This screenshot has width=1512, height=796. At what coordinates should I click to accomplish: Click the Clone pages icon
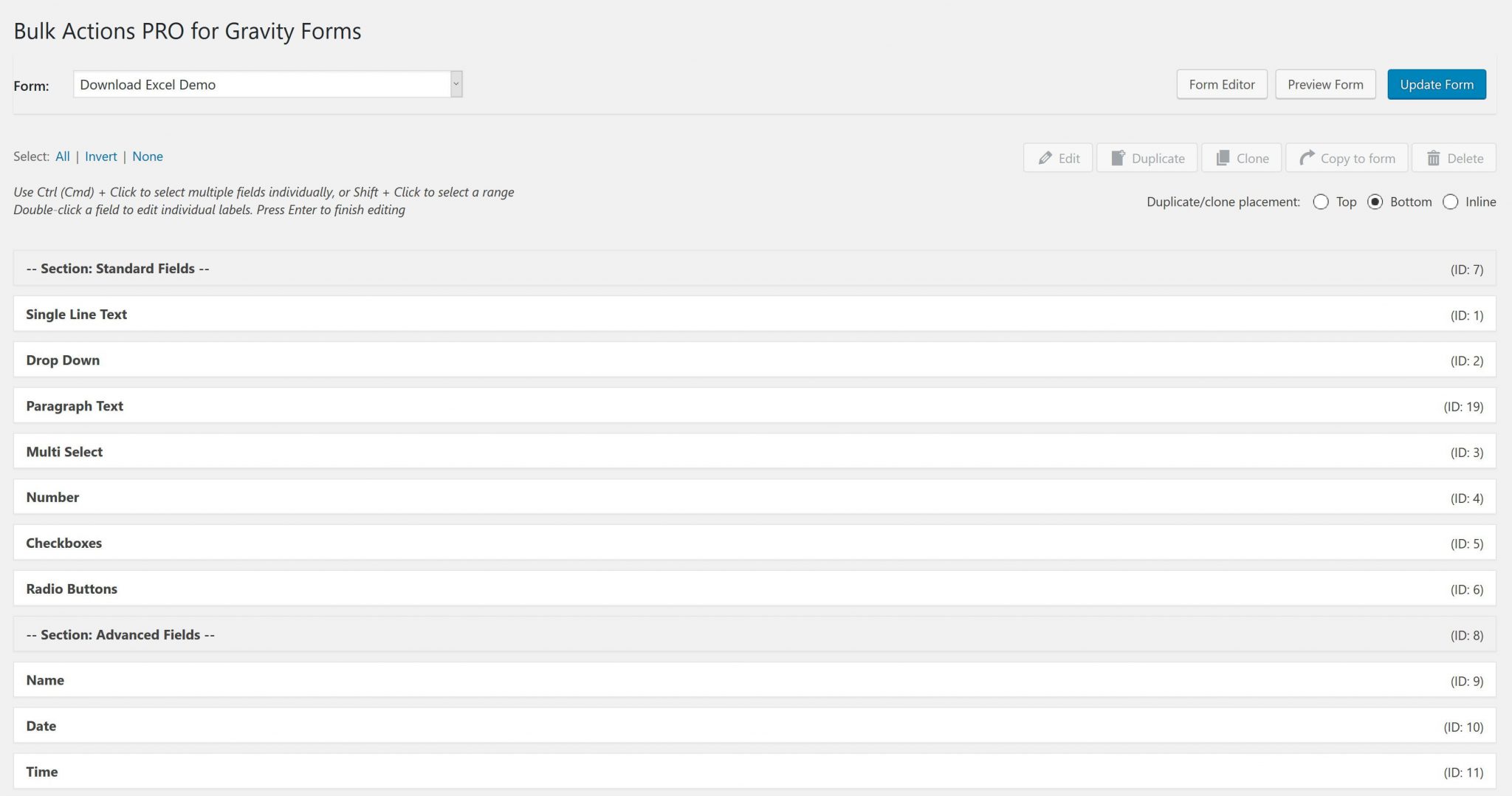click(1223, 158)
